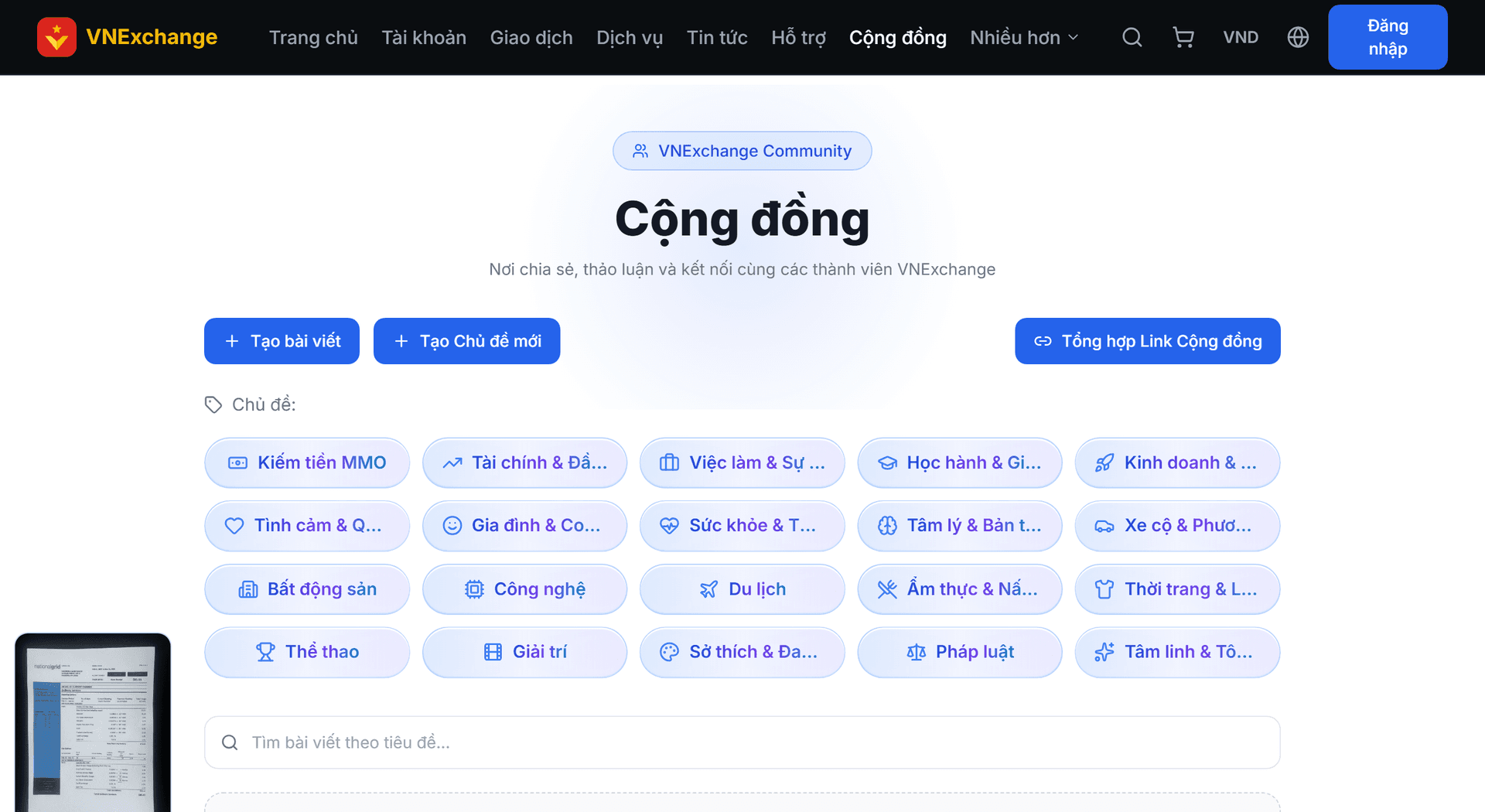Go to Hỗ trợ
1485x812 pixels.
[x=798, y=37]
